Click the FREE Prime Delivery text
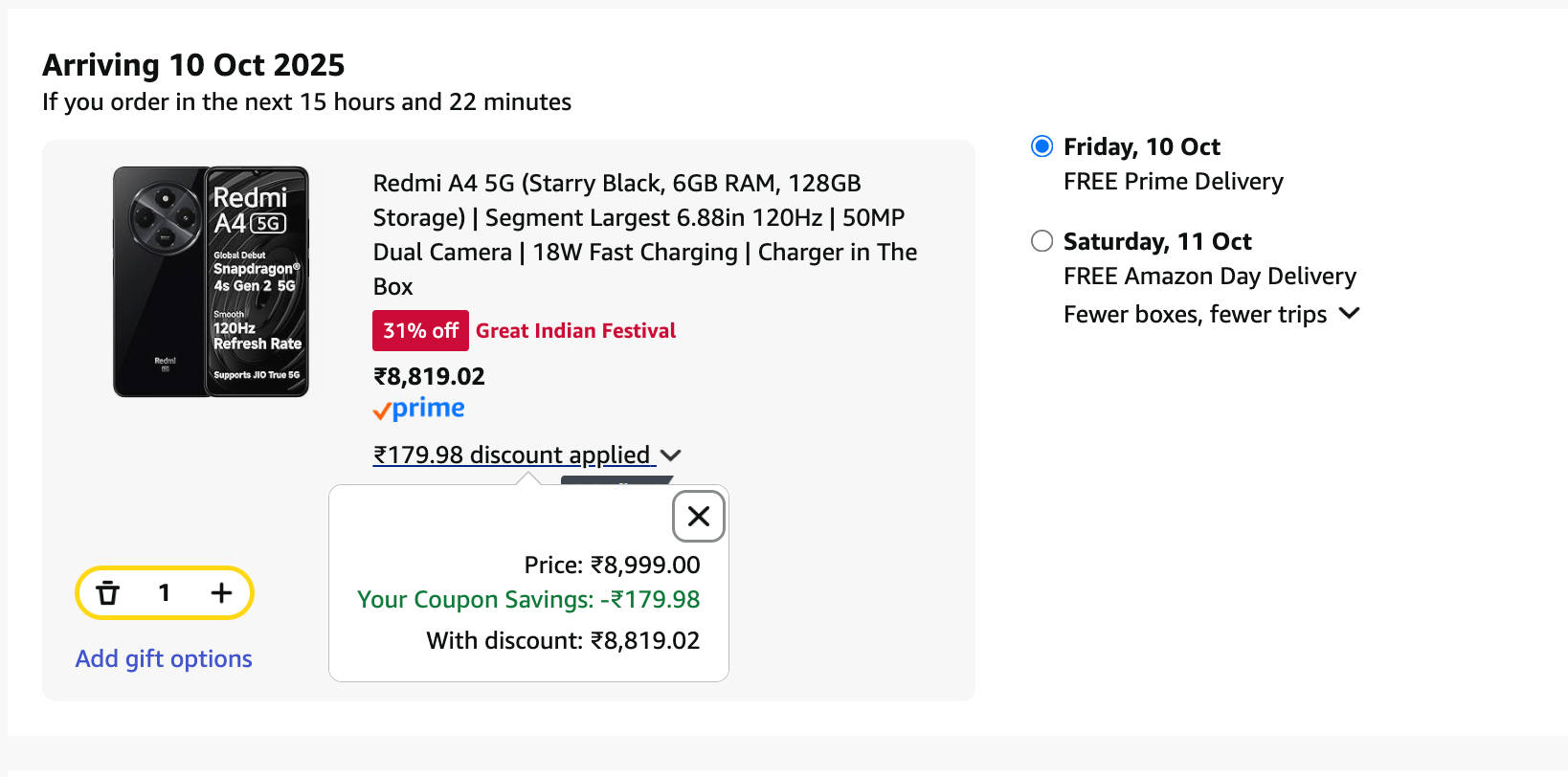1568x777 pixels. [1173, 182]
